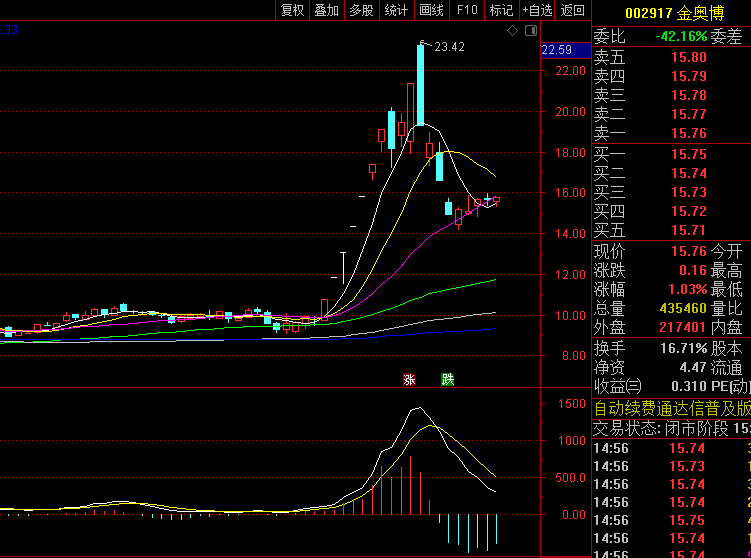Open the 统计 statistics tool
Viewport: 751px width, 558px height.
tap(396, 11)
